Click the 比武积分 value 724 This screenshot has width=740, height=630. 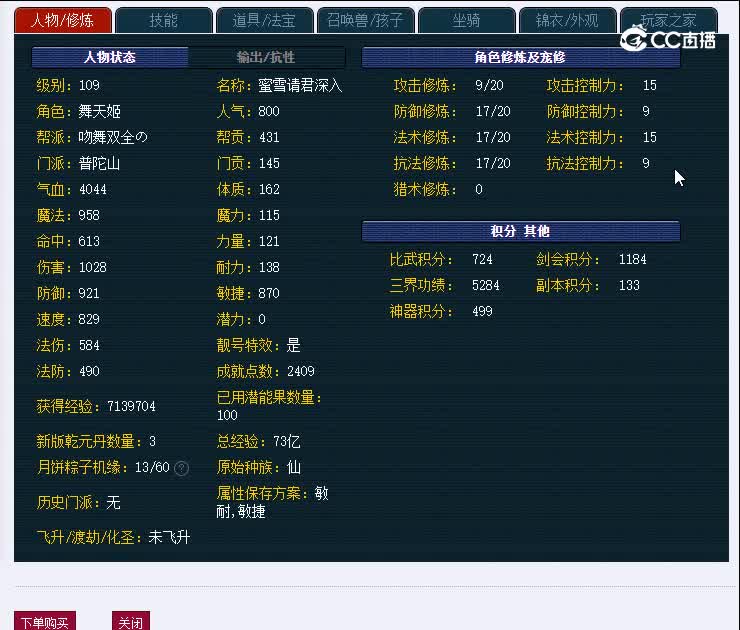(x=482, y=259)
